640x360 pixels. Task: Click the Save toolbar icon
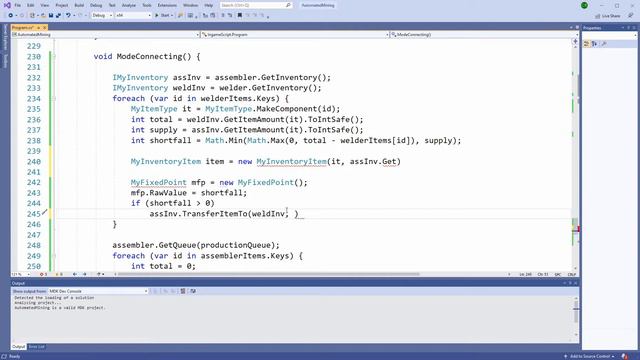pos(51,16)
